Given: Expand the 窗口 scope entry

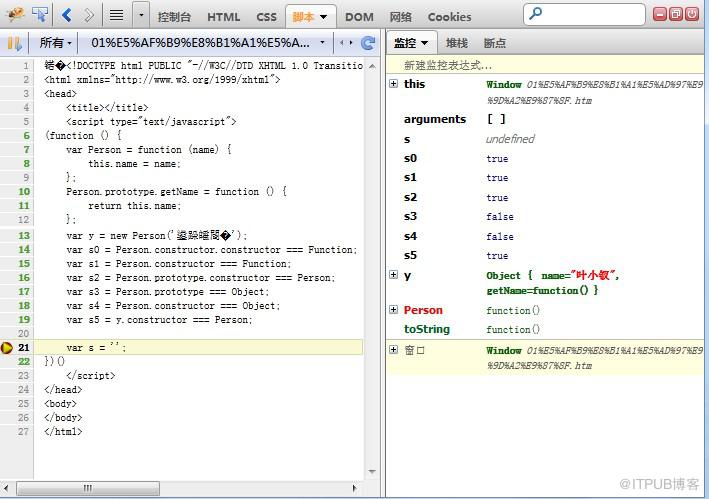Looking at the screenshot, I should tap(394, 349).
